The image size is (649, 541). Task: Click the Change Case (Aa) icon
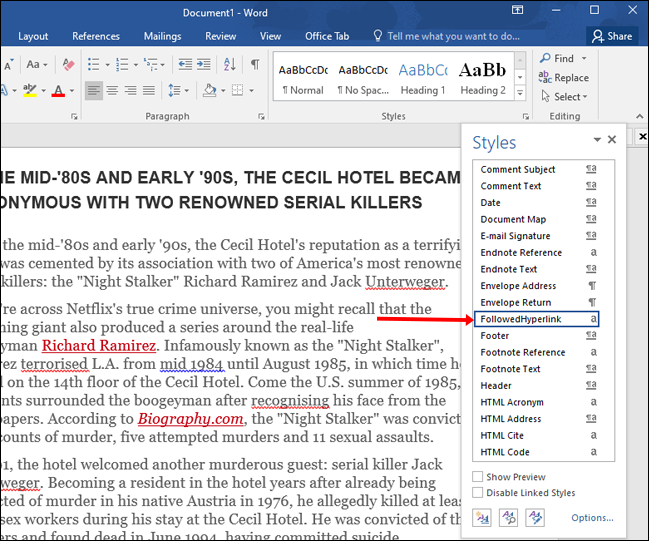36,65
